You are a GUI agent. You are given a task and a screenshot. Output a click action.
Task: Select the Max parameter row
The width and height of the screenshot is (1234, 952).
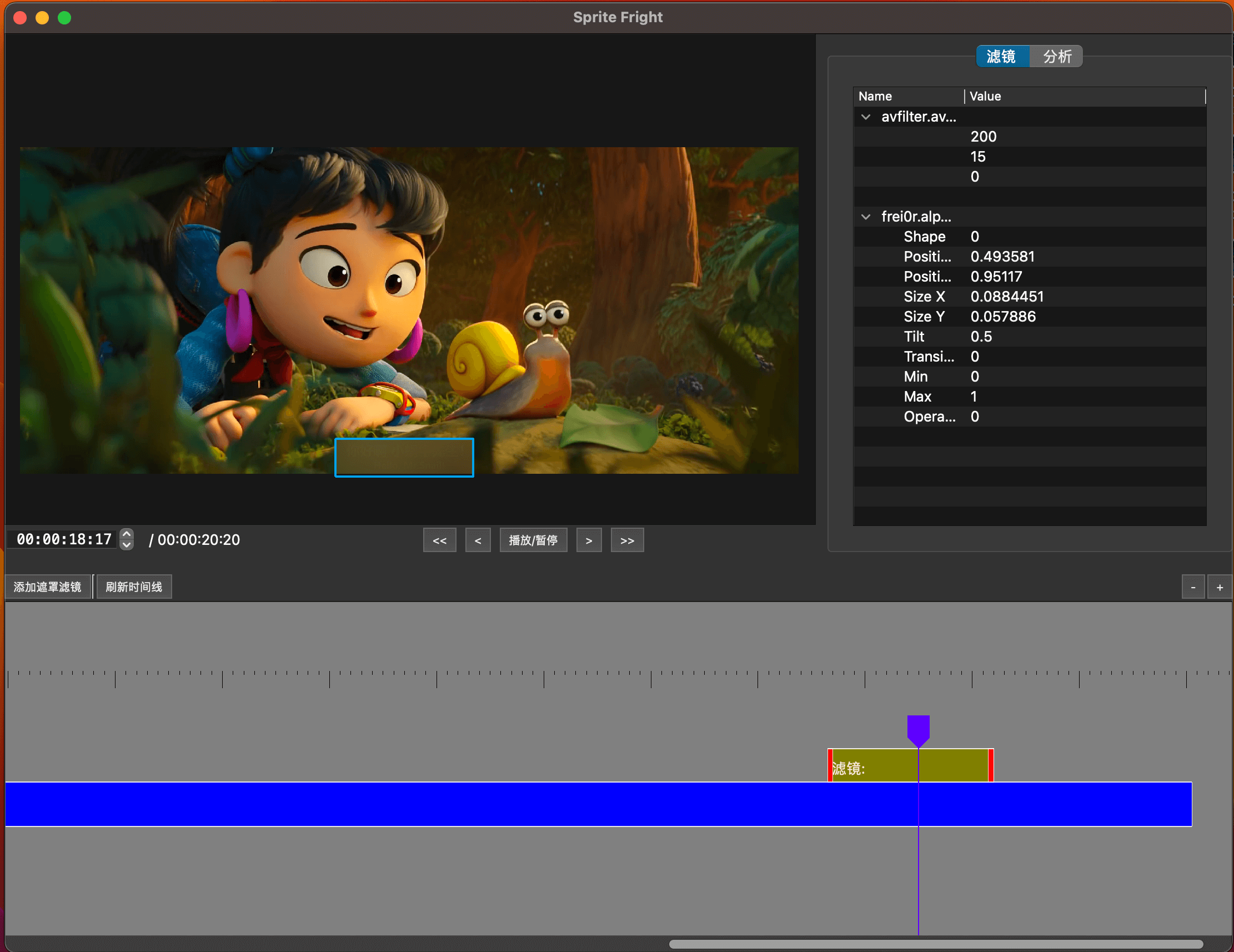[x=1030, y=397]
